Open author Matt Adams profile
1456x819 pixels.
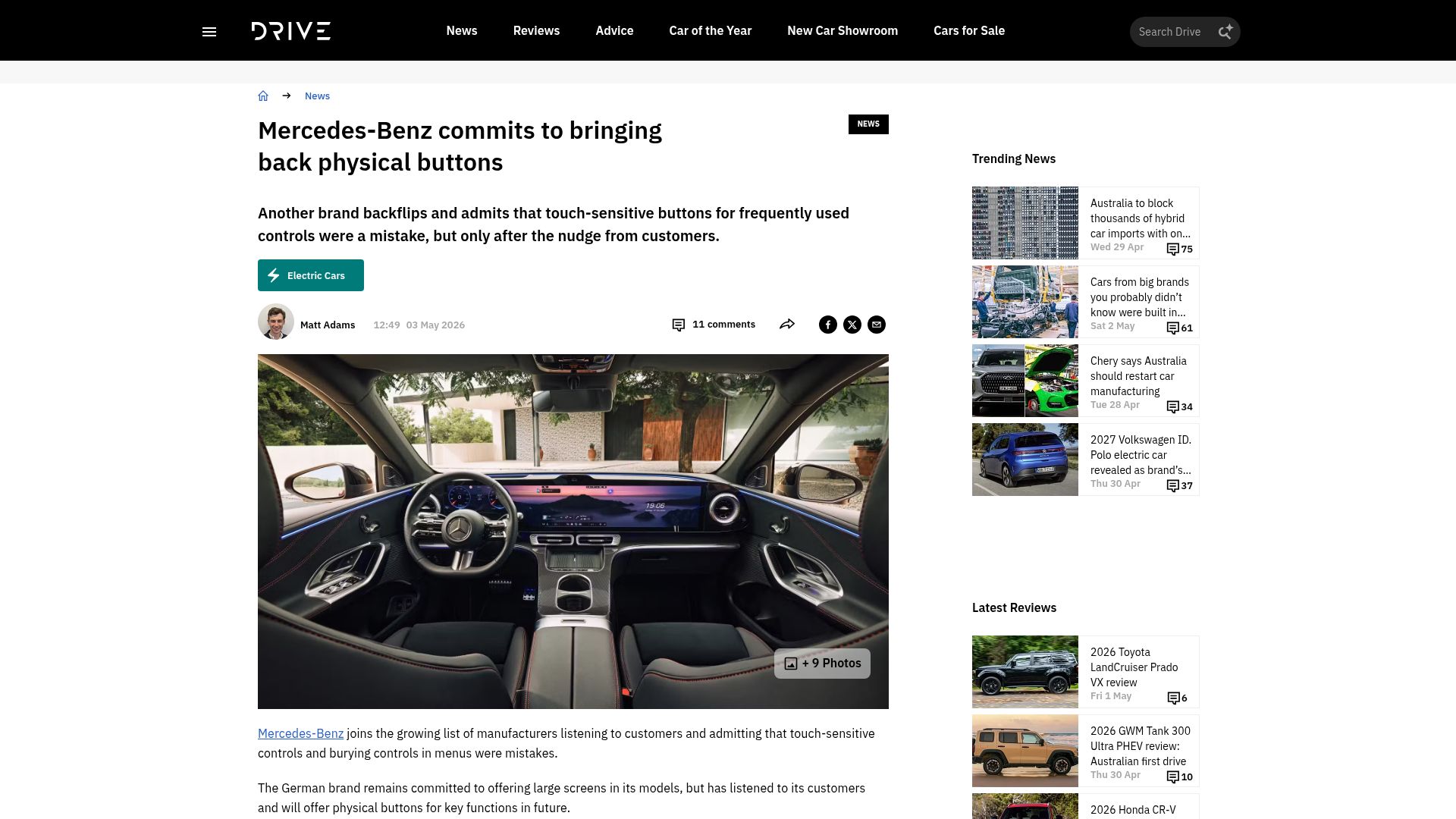click(328, 325)
